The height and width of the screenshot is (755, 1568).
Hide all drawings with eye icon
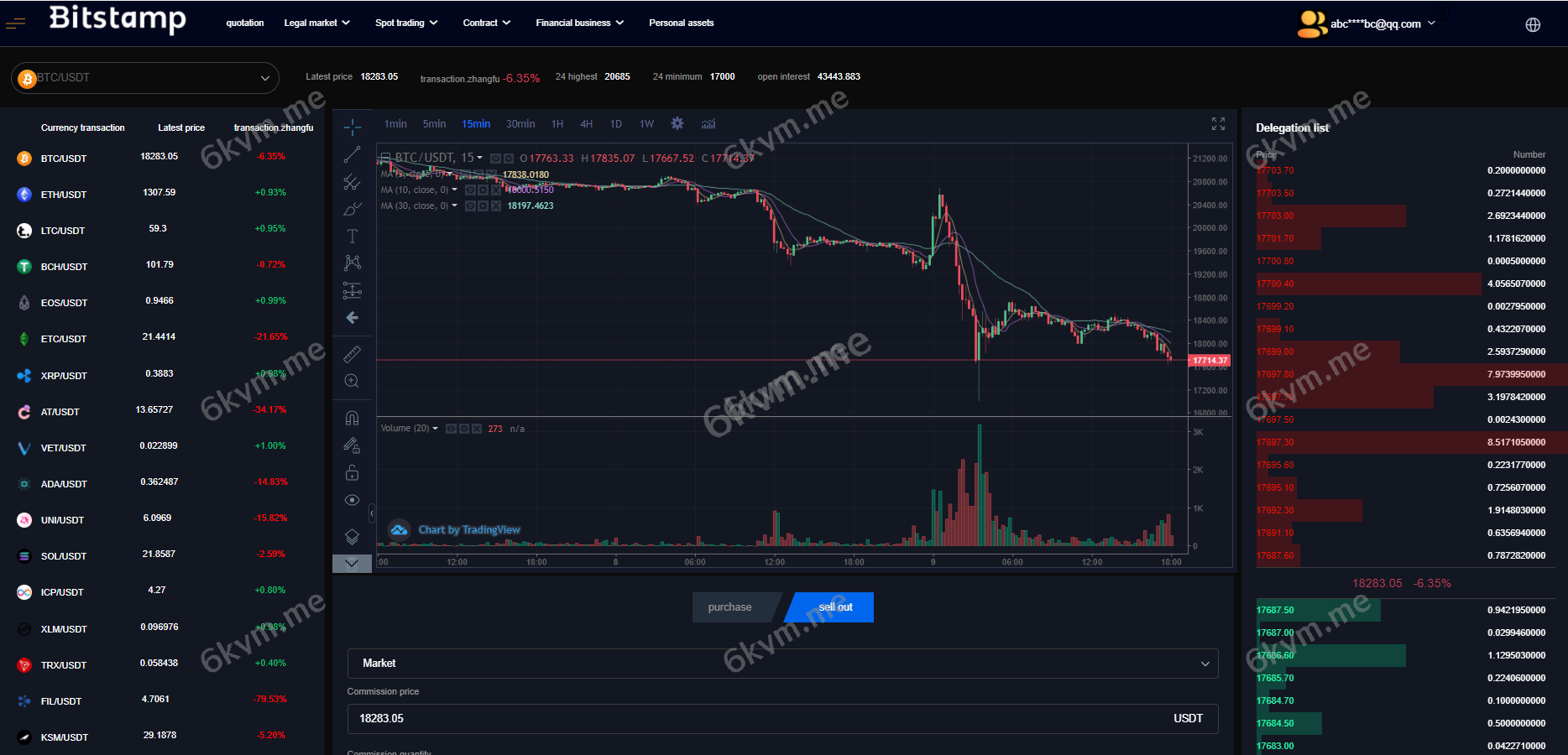pos(353,500)
